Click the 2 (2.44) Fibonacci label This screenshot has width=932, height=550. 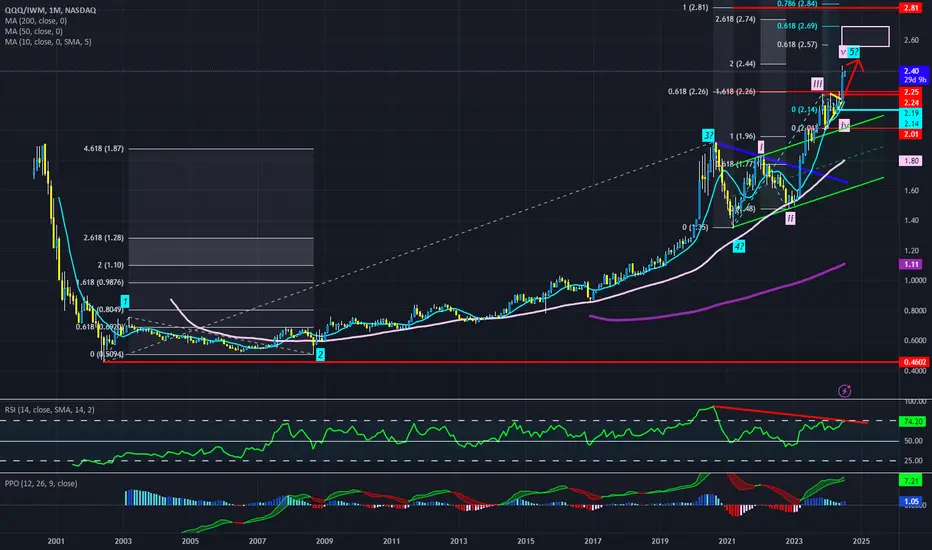tap(742, 64)
